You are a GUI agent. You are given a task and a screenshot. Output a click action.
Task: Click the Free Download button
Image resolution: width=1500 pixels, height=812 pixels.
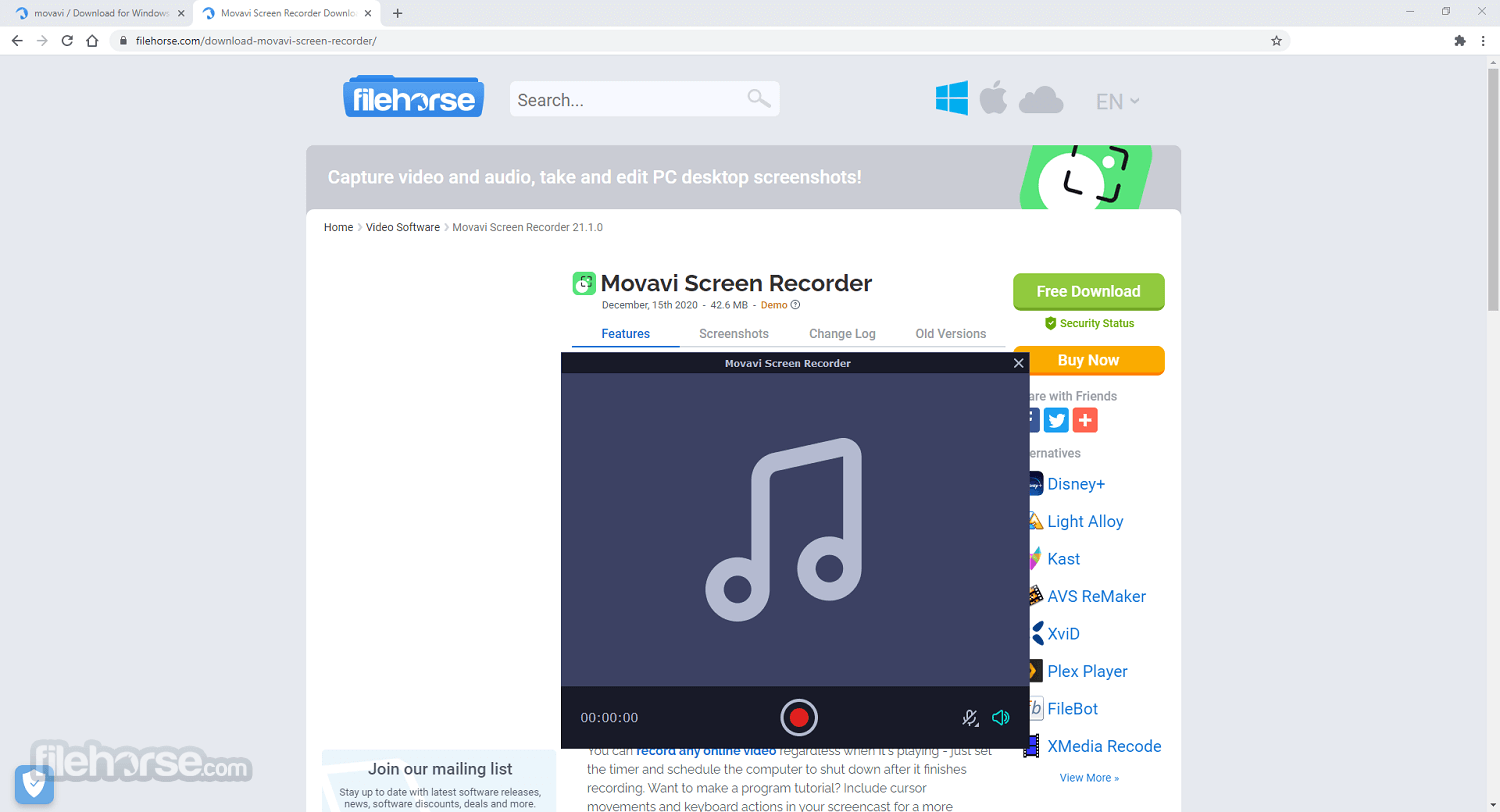click(1088, 291)
